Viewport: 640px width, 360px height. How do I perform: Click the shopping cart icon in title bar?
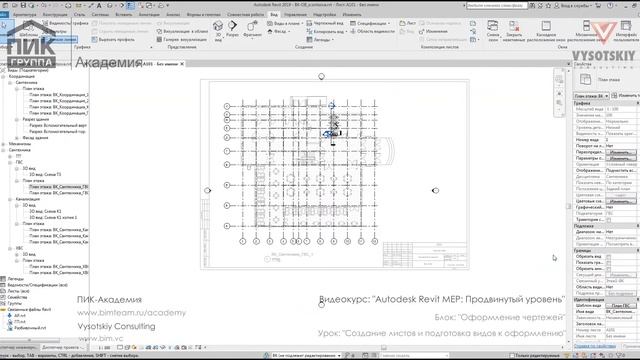click(598, 6)
